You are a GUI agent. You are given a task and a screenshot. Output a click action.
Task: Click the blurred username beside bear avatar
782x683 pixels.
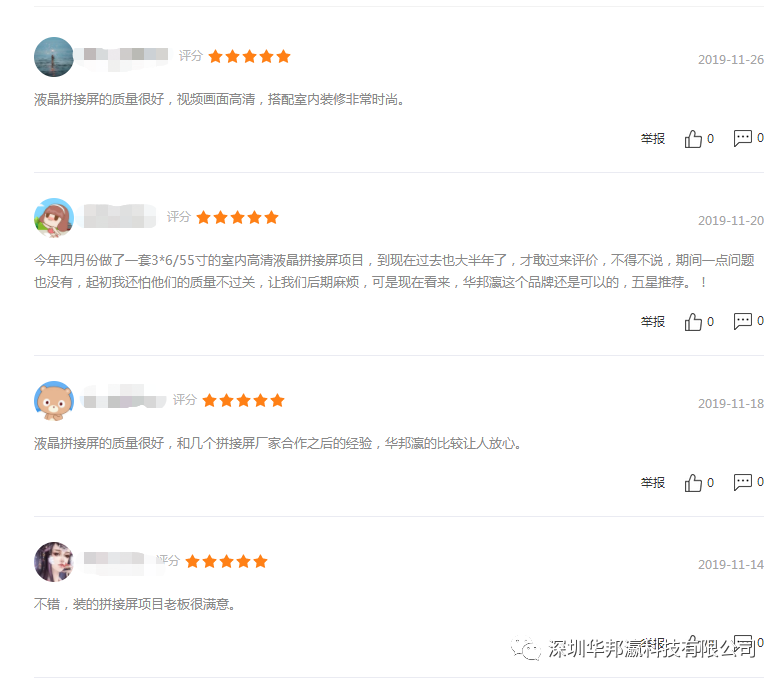click(125, 400)
